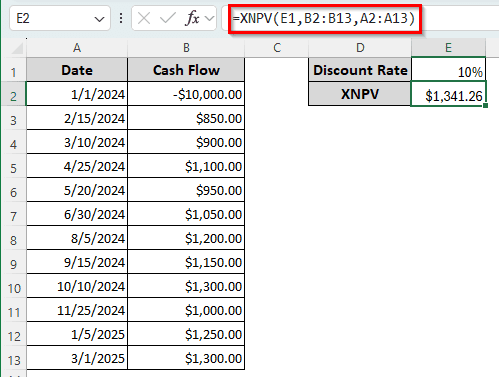Screen dimensions: 499x377
Task: Click the date cell 4/25/2024
Action: click(x=77, y=166)
